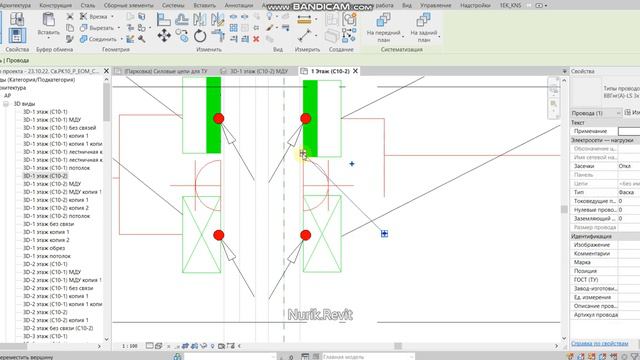
Task: Click the drawing area horizontal scrollbar thumb
Action: [398, 346]
